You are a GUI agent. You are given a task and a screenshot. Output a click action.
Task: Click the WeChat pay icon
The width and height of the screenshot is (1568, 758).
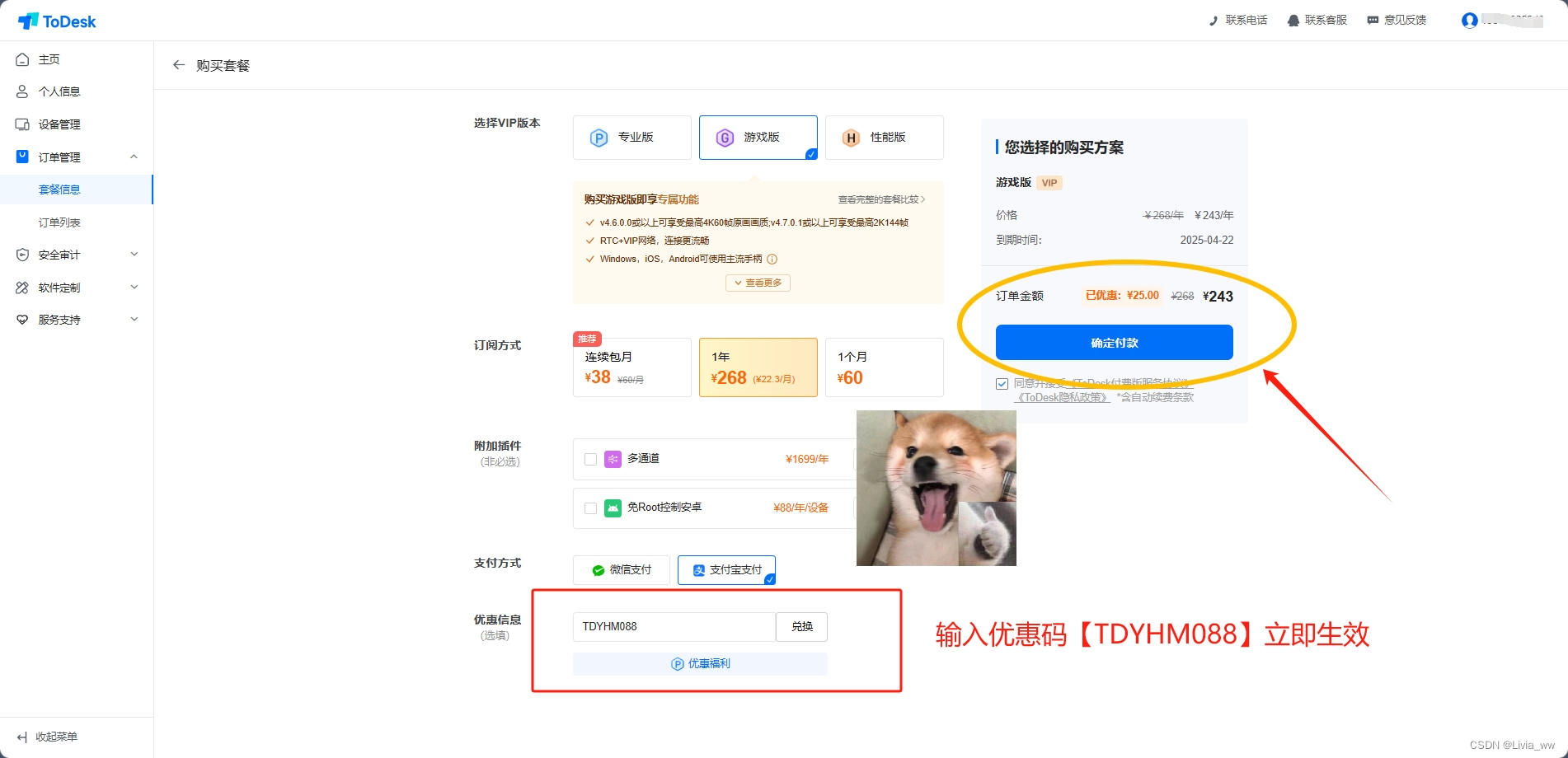[599, 570]
